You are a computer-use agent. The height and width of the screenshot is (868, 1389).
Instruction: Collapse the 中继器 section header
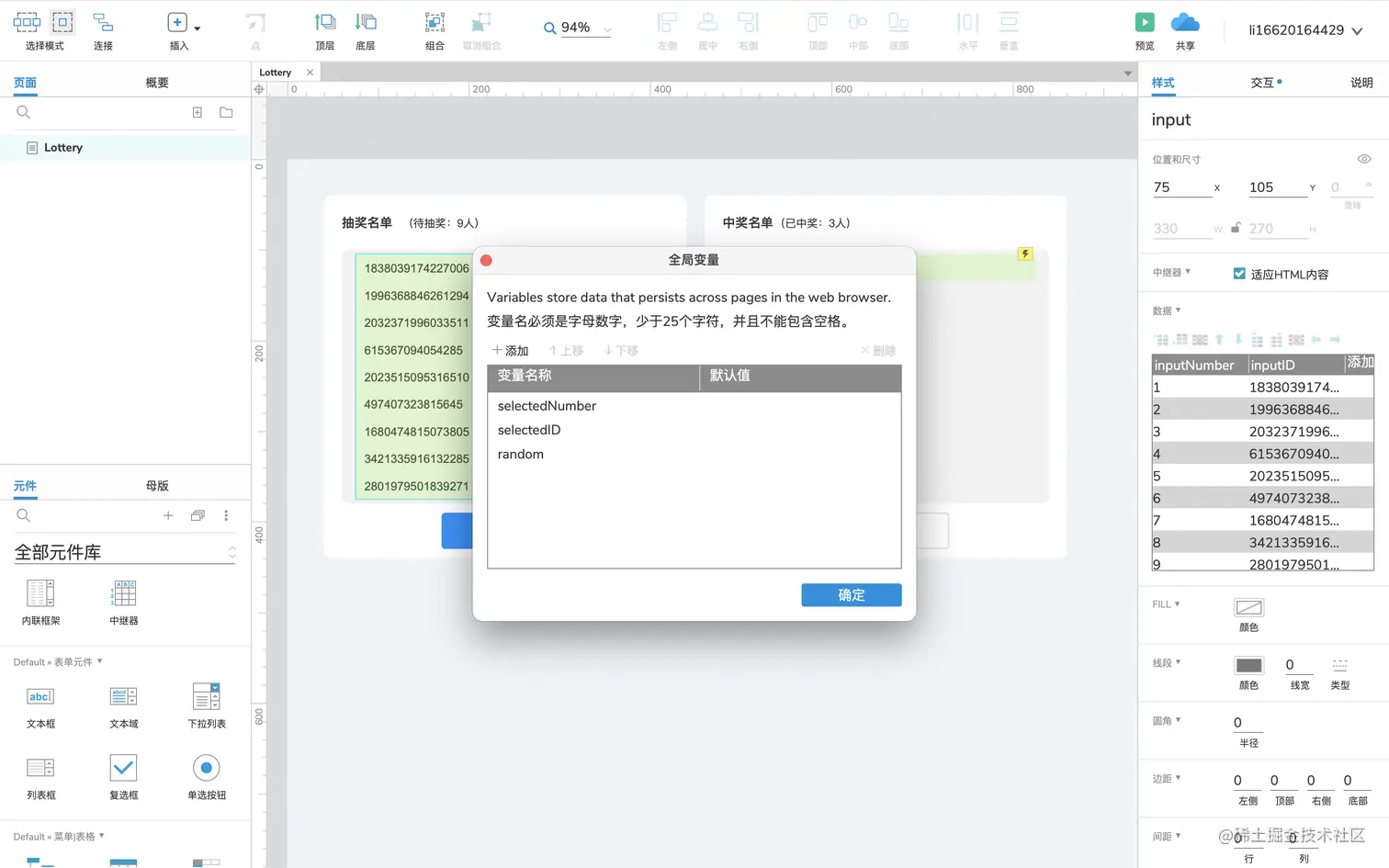1171,272
